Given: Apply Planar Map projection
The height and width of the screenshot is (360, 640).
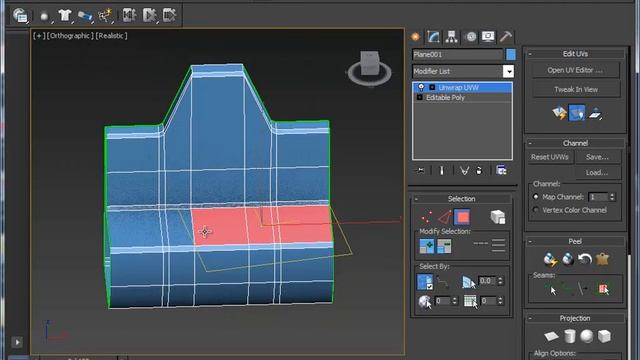Looking at the screenshot, I should [x=551, y=336].
